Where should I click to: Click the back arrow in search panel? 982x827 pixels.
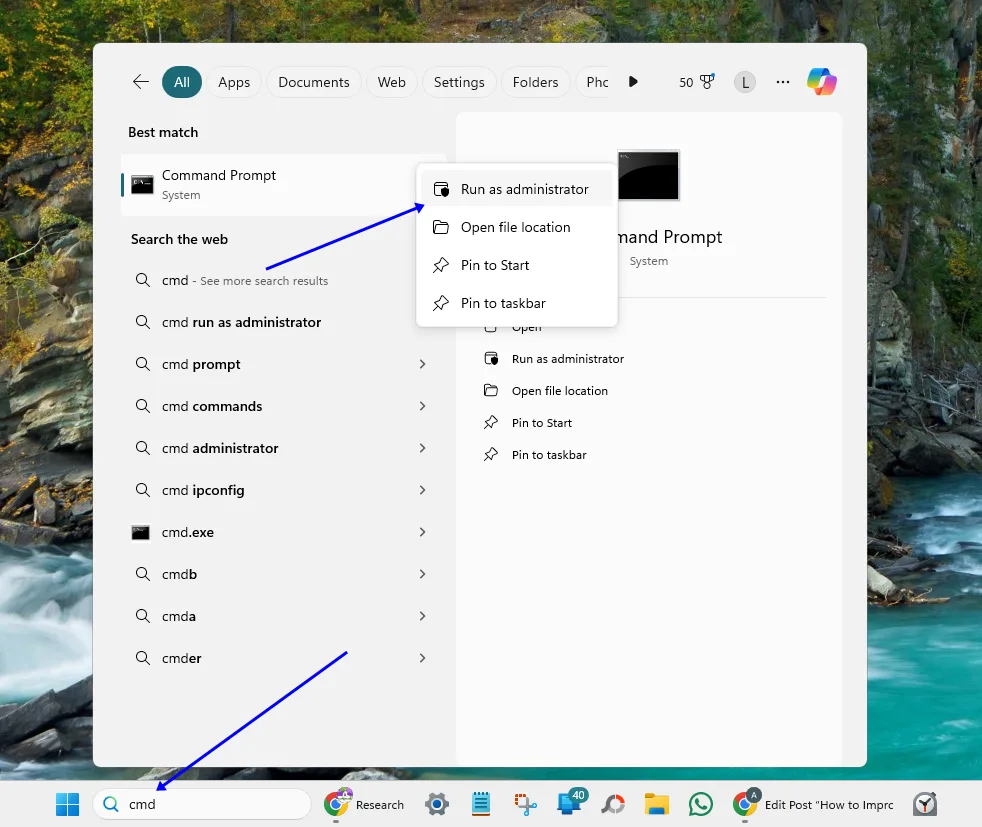141,82
